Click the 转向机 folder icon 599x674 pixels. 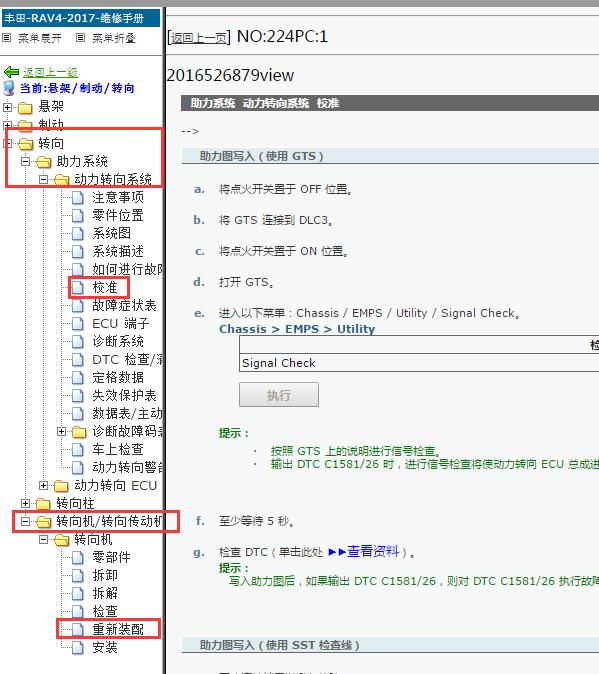coord(61,540)
